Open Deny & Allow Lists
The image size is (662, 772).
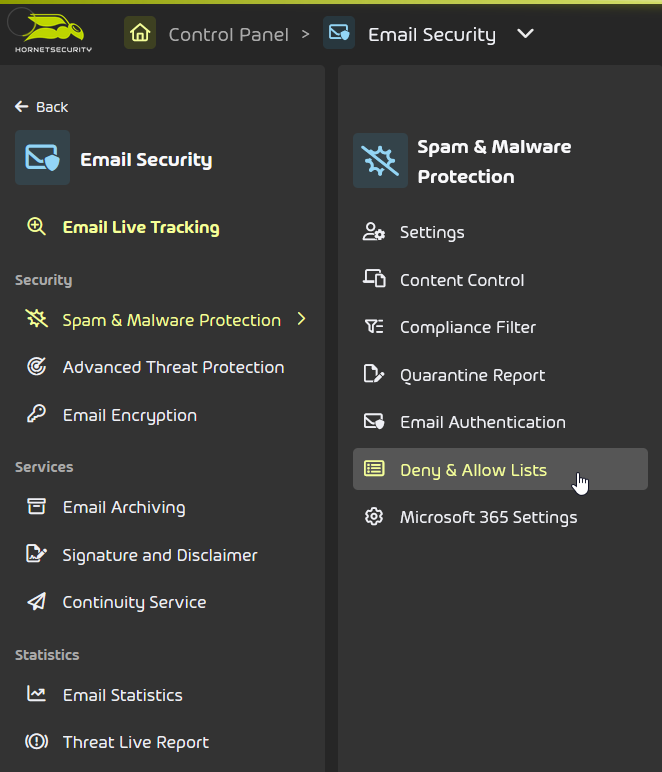tap(500, 469)
